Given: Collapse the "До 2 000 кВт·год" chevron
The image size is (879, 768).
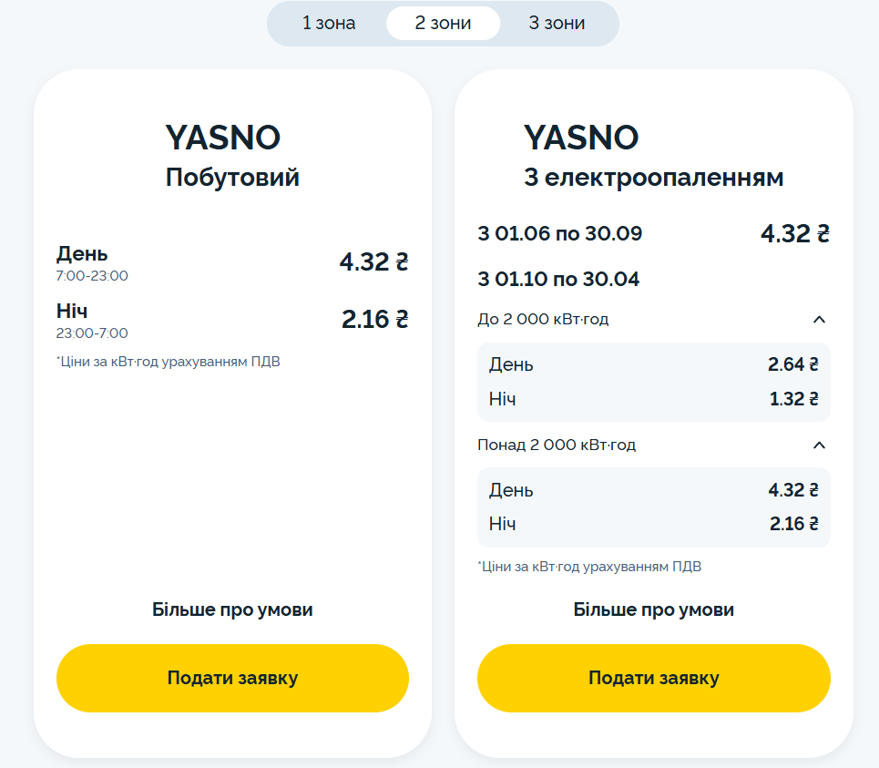Looking at the screenshot, I should (x=819, y=320).
